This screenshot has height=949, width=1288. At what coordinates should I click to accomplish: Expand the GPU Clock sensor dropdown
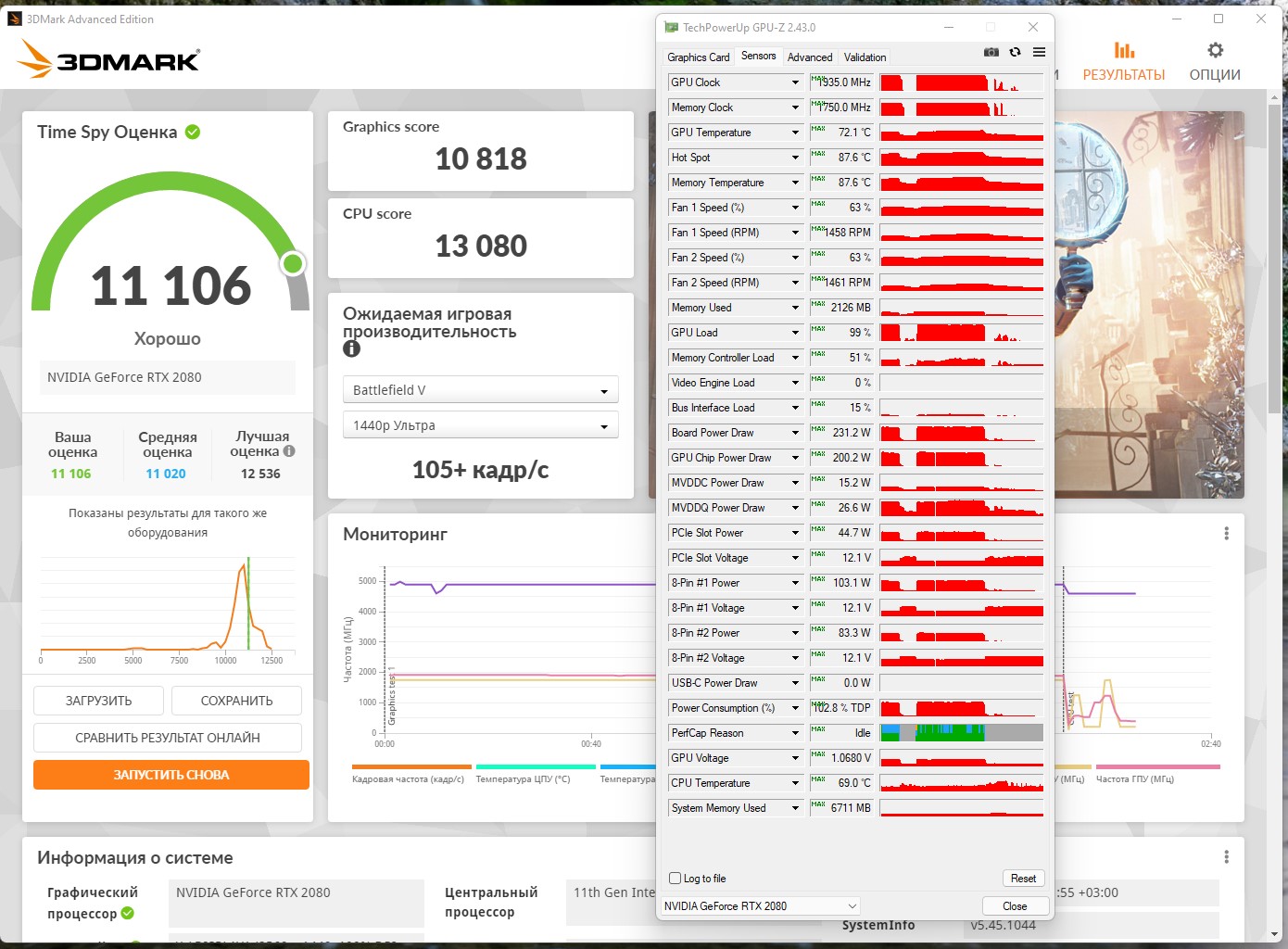[x=795, y=82]
